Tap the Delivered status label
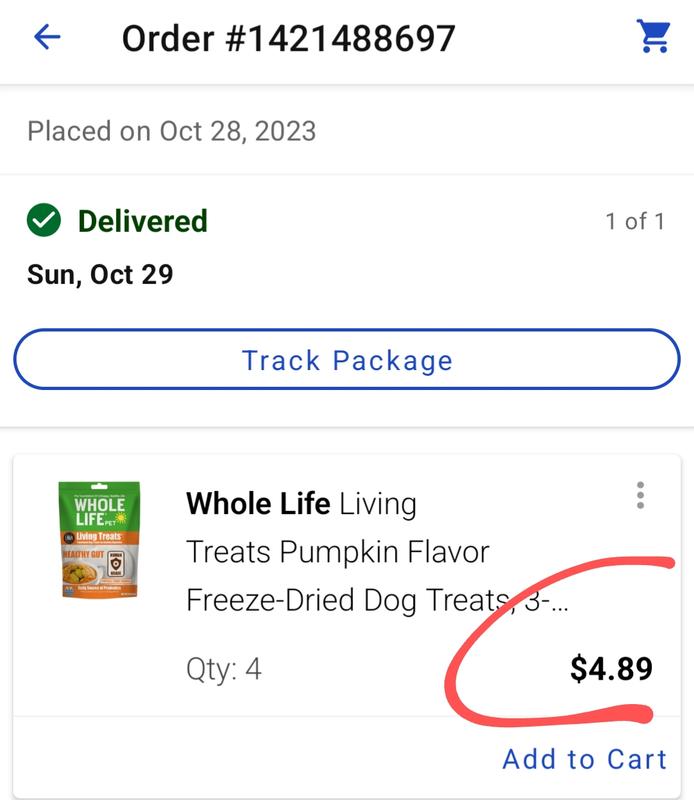 pyautogui.click(x=143, y=221)
